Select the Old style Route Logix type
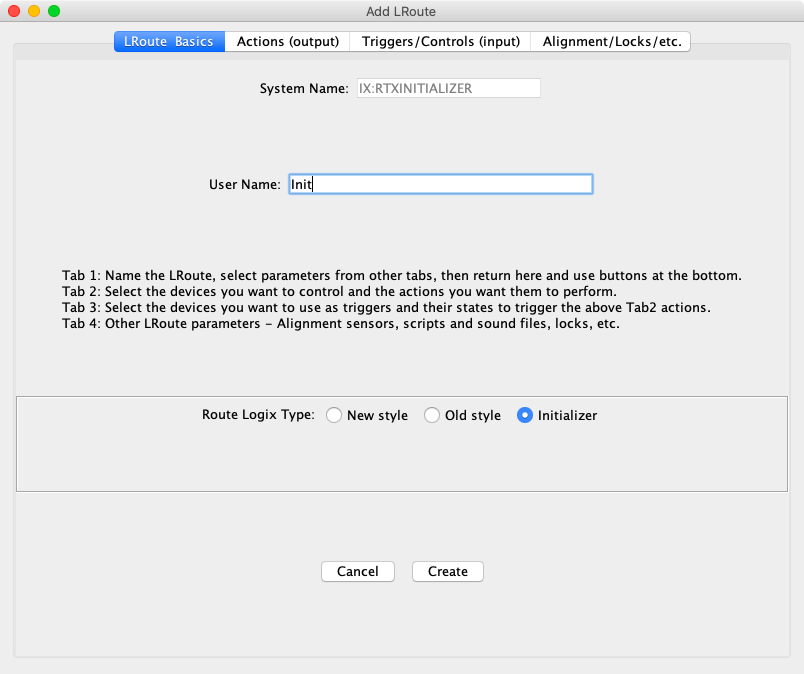The width and height of the screenshot is (804, 674). coord(432,415)
